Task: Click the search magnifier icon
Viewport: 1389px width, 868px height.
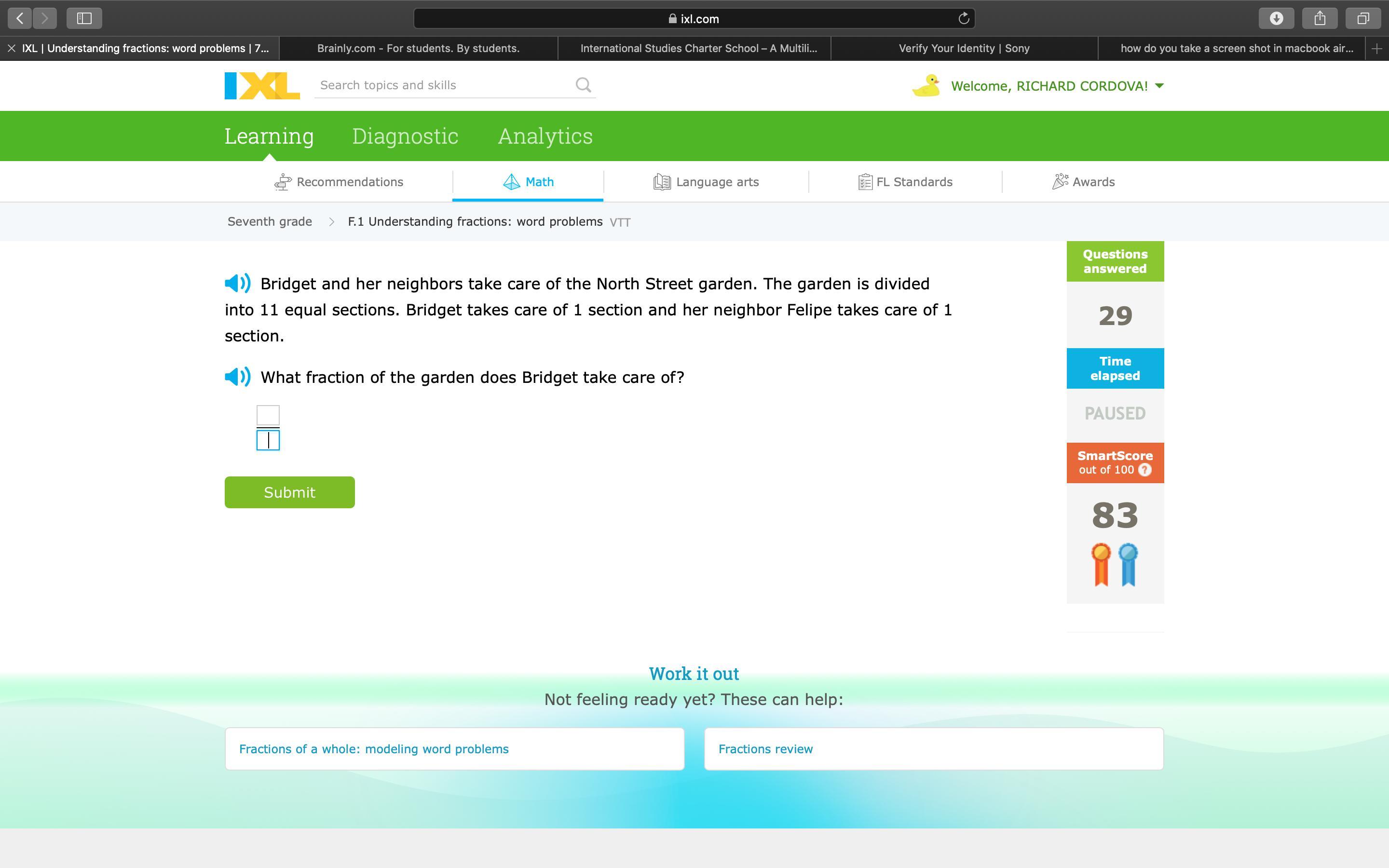Action: (x=583, y=85)
